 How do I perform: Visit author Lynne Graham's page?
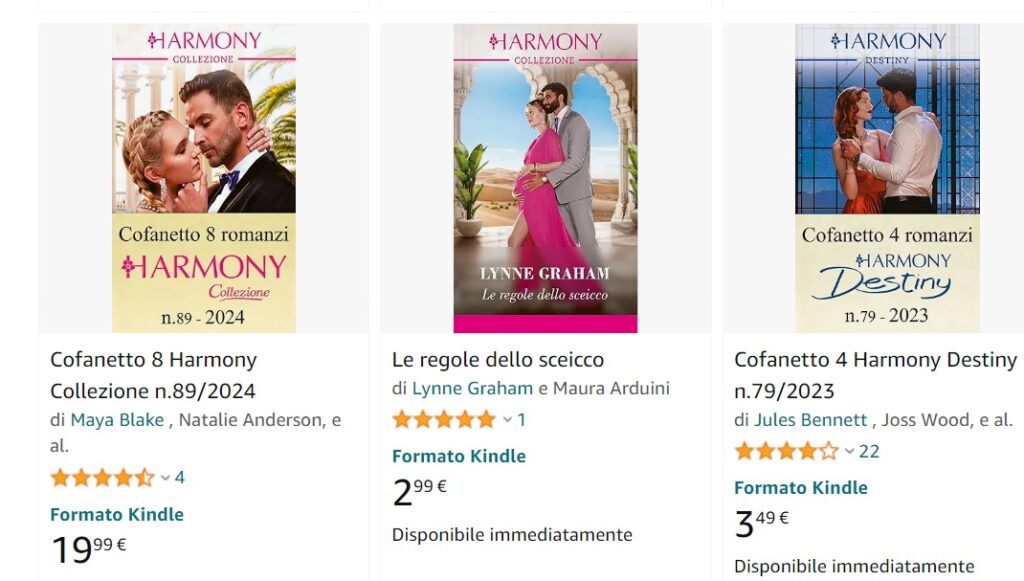(x=472, y=388)
